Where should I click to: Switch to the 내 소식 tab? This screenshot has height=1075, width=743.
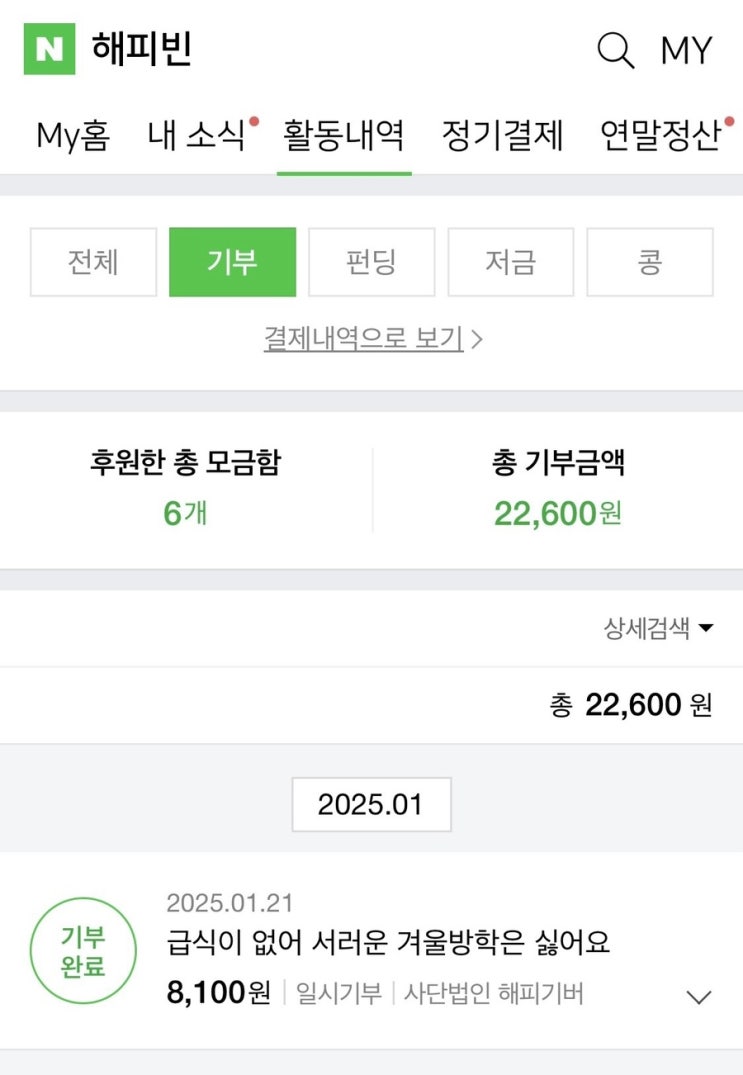pyautogui.click(x=198, y=135)
